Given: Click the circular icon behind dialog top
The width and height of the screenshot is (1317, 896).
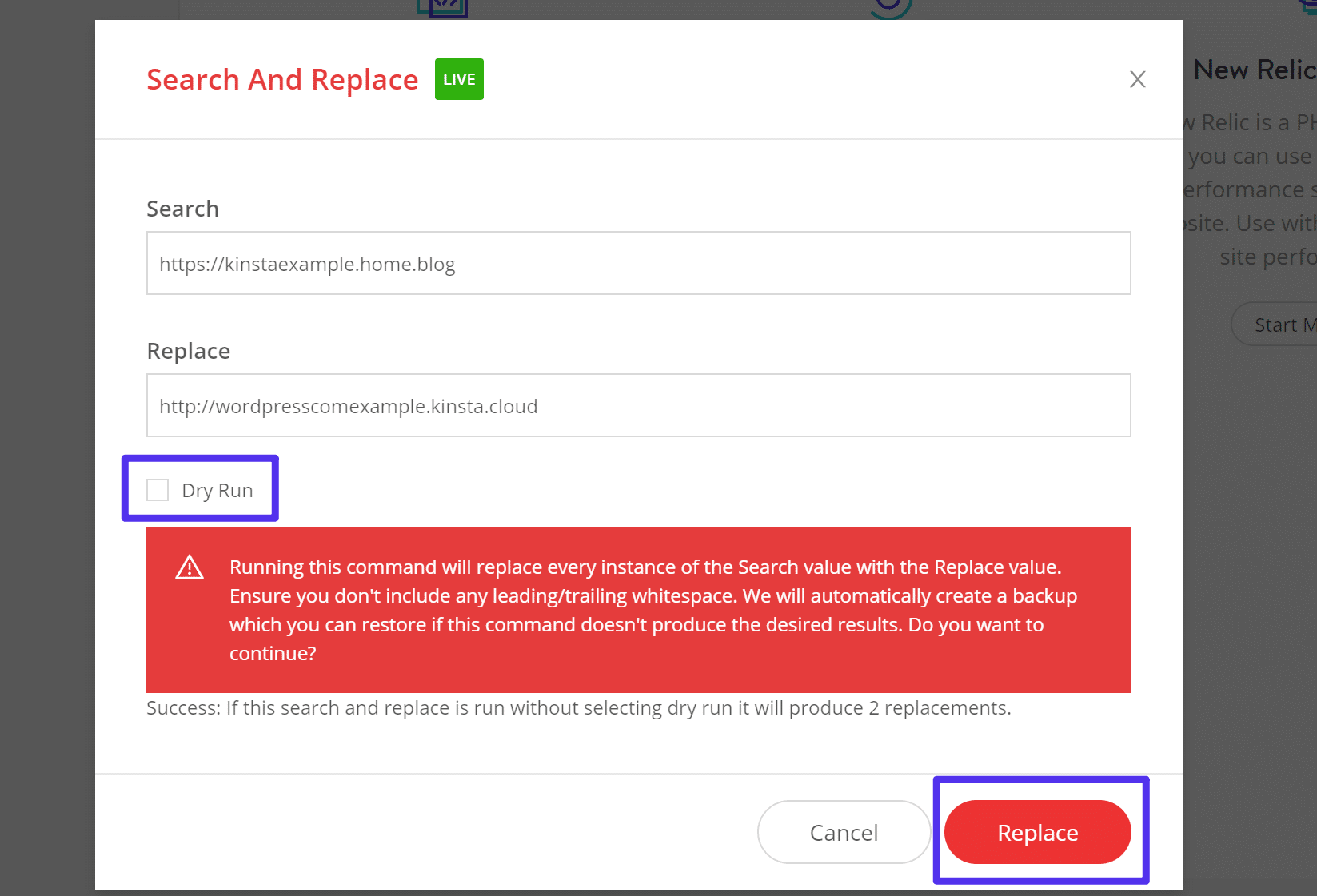Looking at the screenshot, I should click(x=891, y=8).
